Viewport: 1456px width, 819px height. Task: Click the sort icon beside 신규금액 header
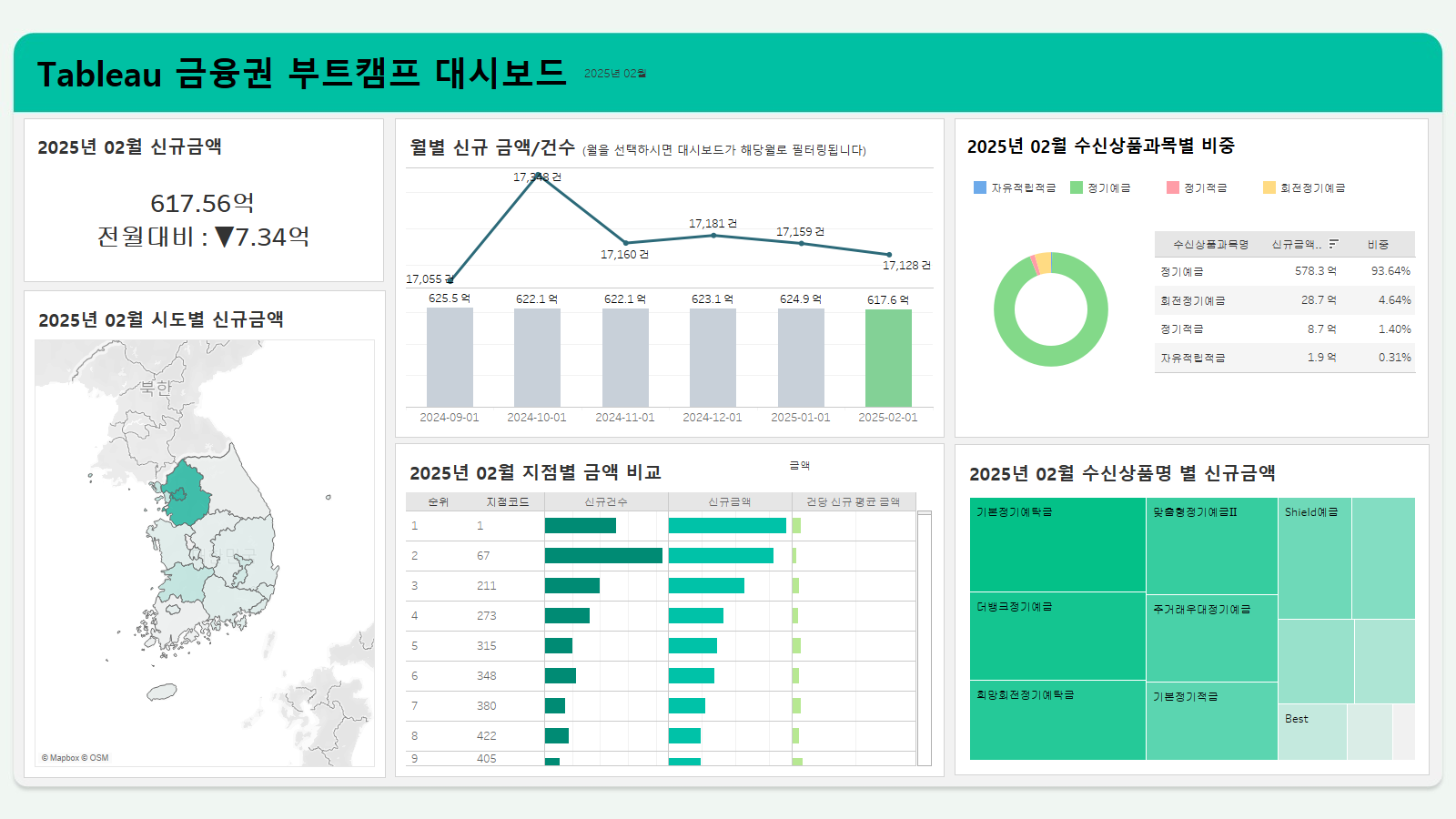point(1333,244)
